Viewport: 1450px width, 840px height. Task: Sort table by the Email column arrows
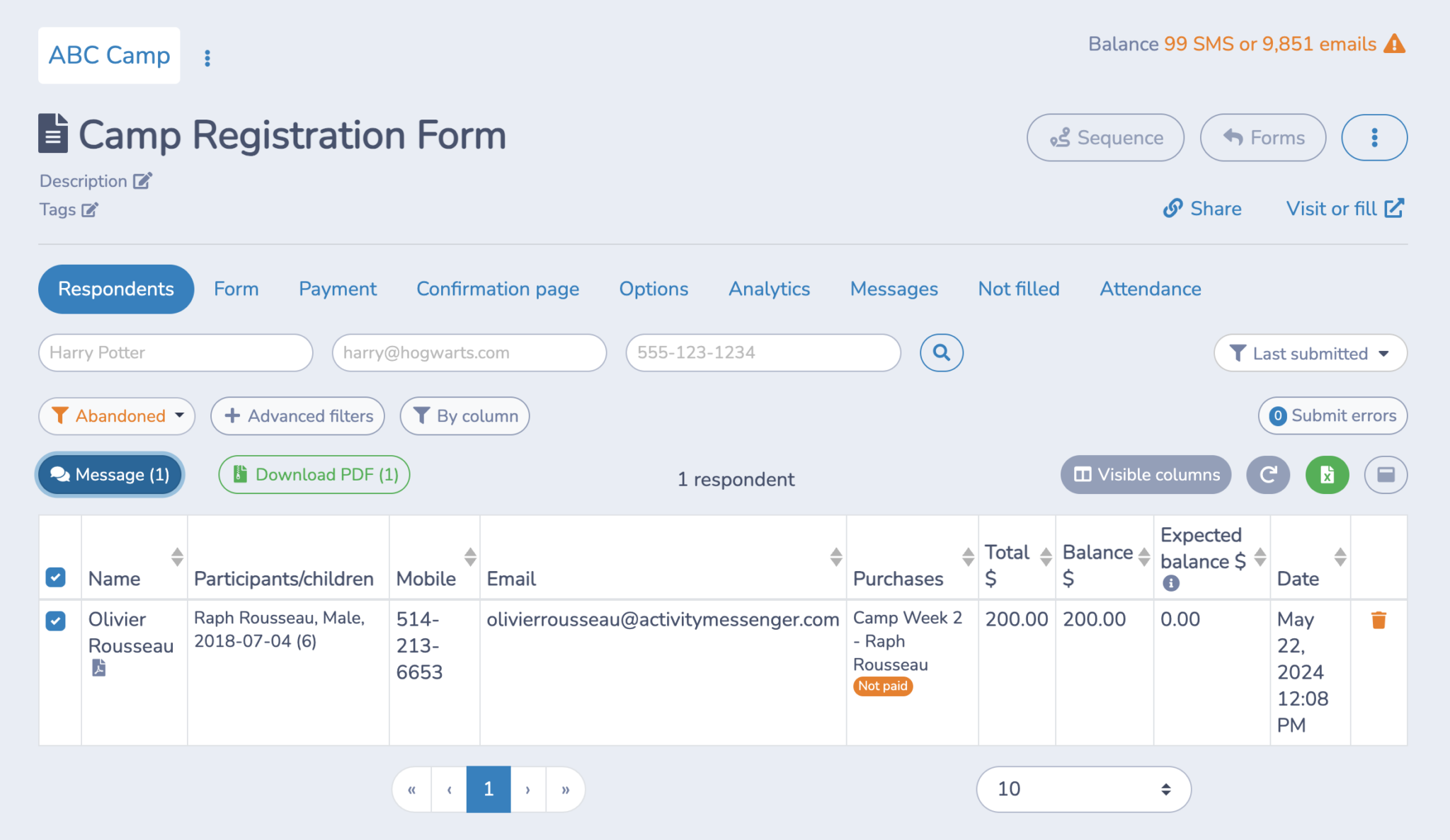(836, 557)
